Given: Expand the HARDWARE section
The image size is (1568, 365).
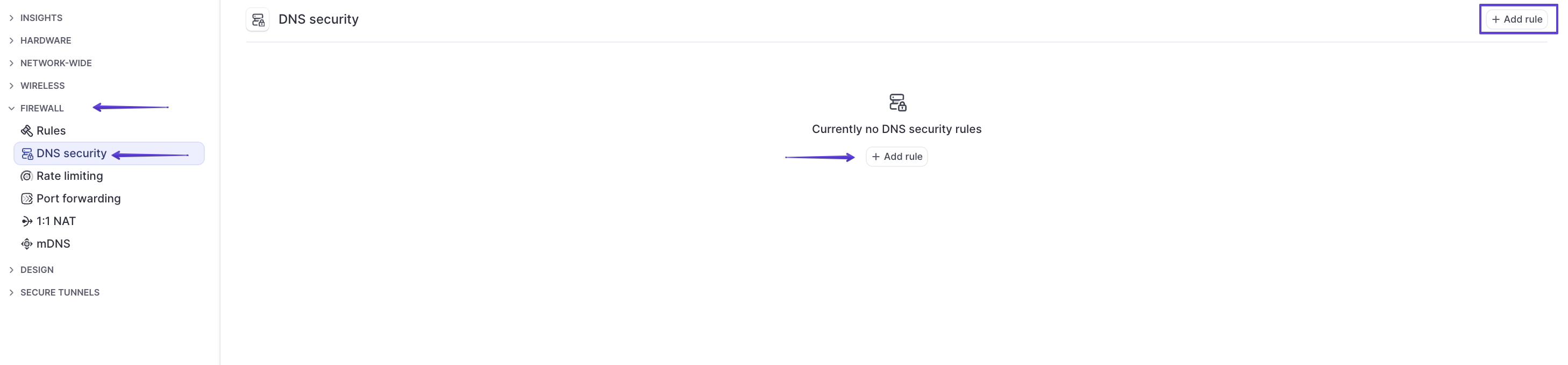Looking at the screenshot, I should pyautogui.click(x=40, y=40).
